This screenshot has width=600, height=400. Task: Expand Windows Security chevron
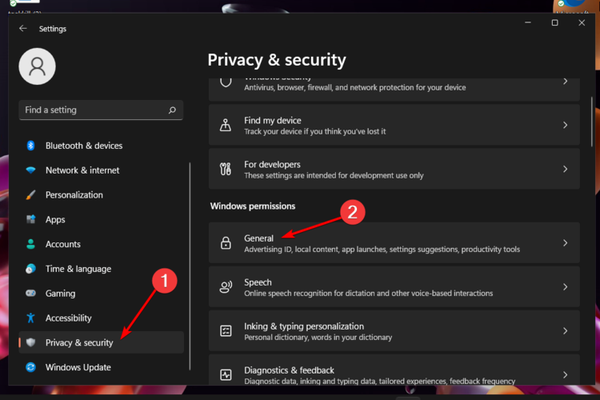[565, 81]
